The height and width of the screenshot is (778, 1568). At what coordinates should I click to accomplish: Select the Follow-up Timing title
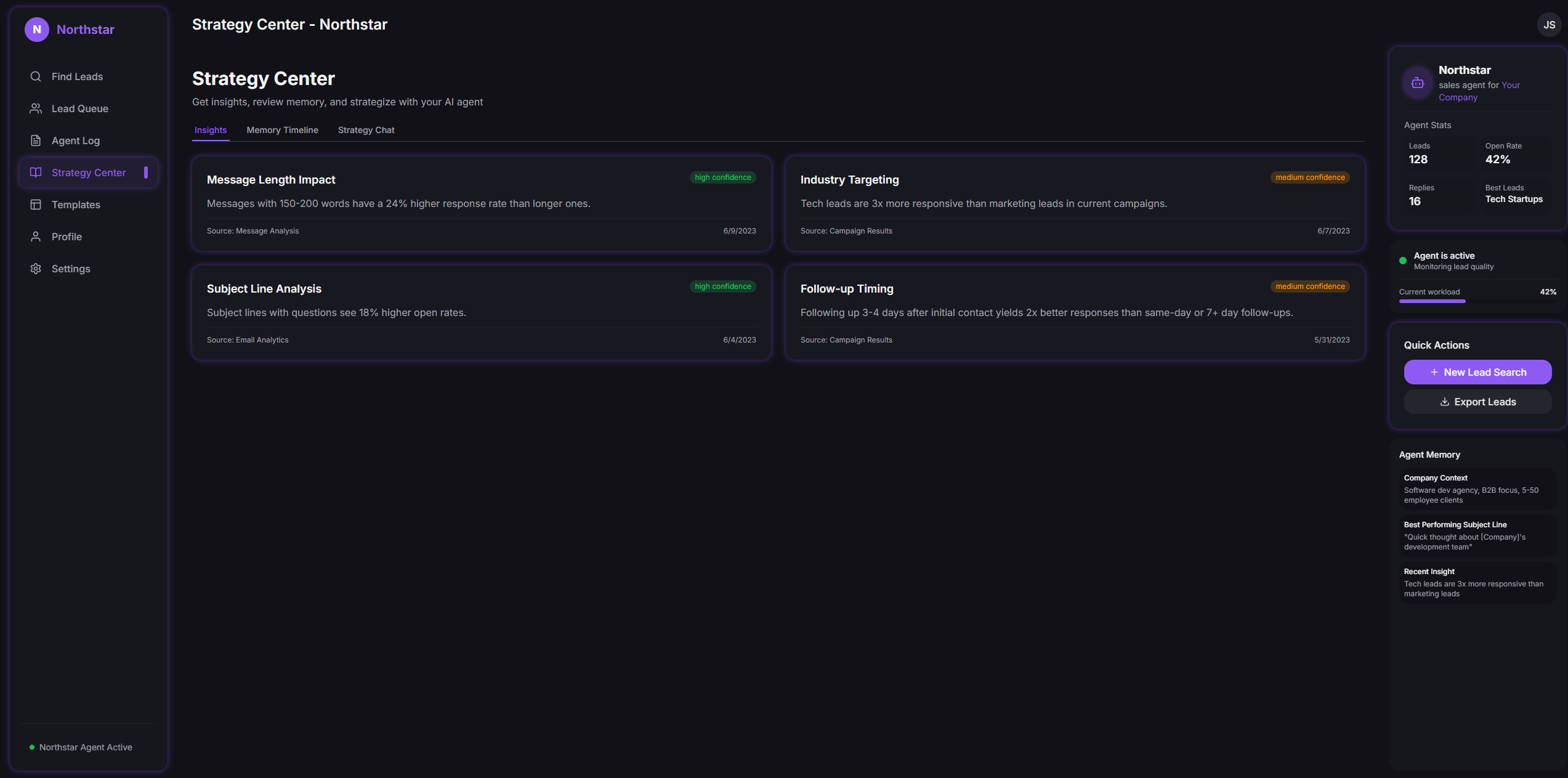click(847, 289)
